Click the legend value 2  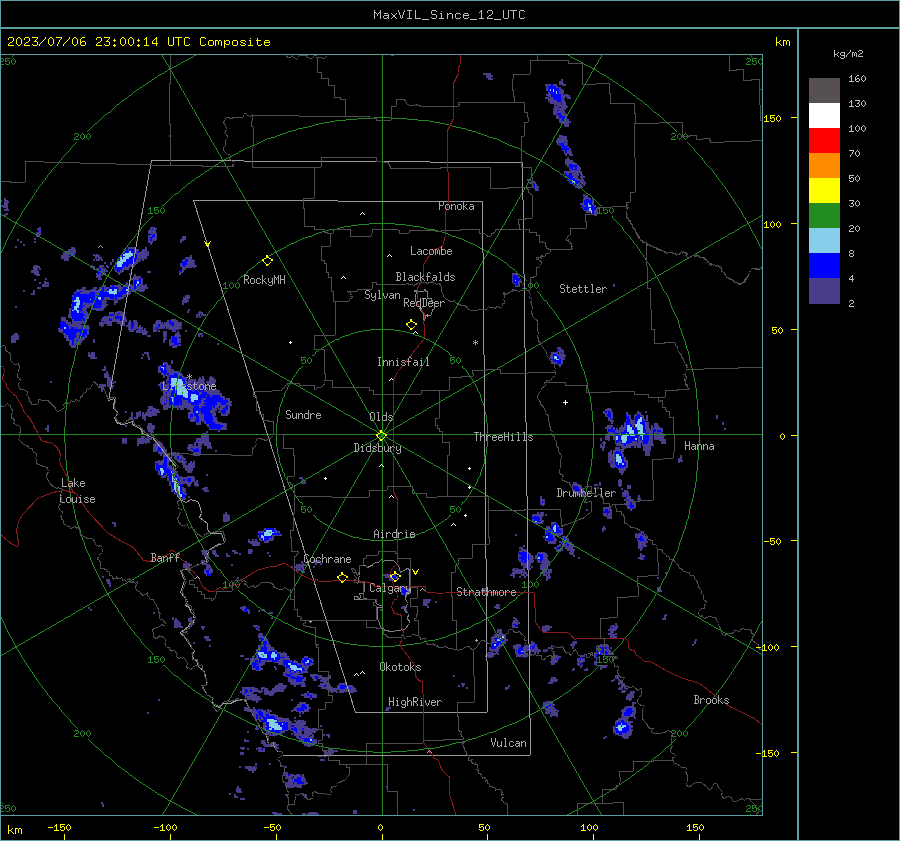(x=851, y=303)
